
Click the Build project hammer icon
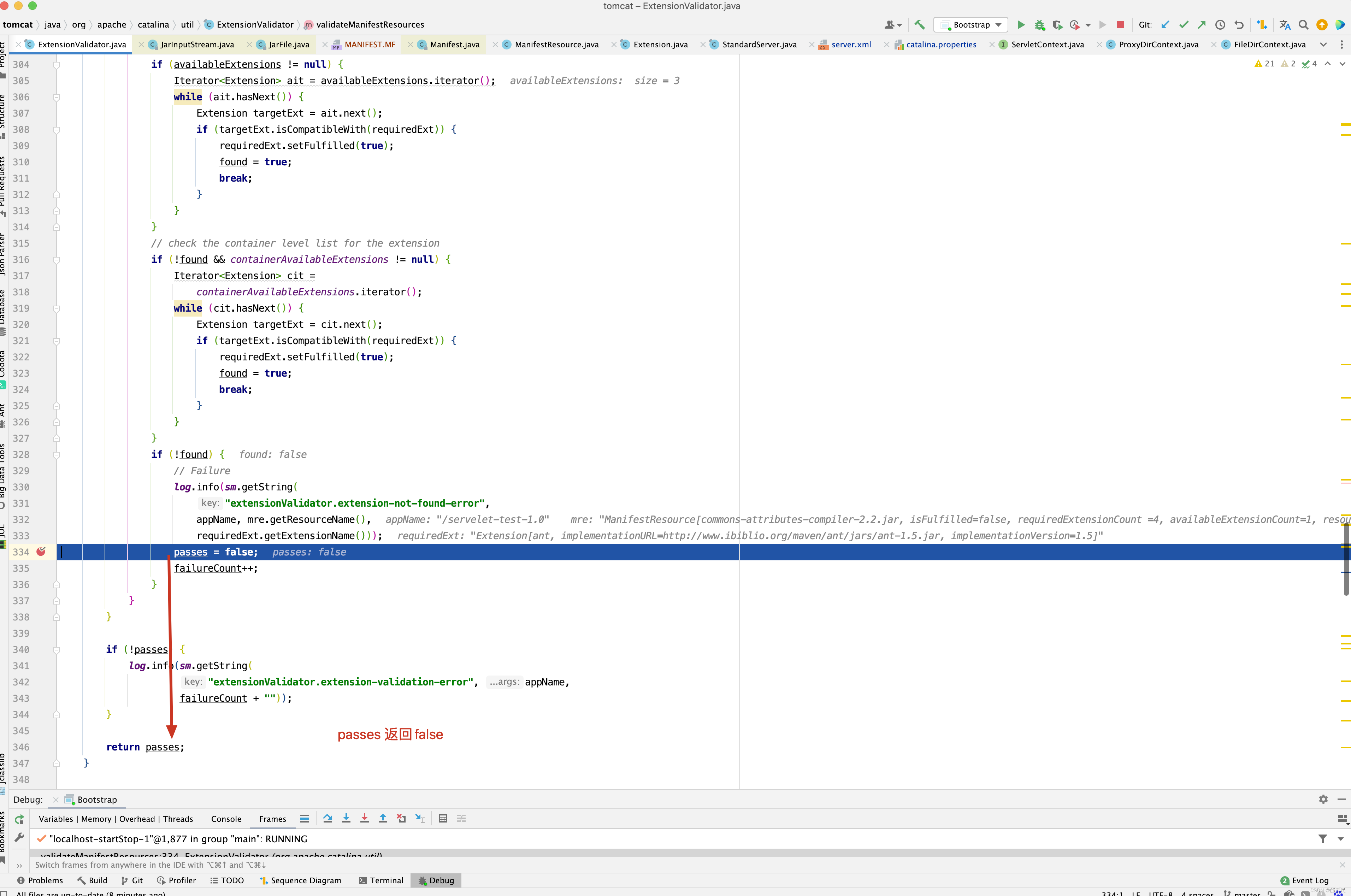pos(919,25)
